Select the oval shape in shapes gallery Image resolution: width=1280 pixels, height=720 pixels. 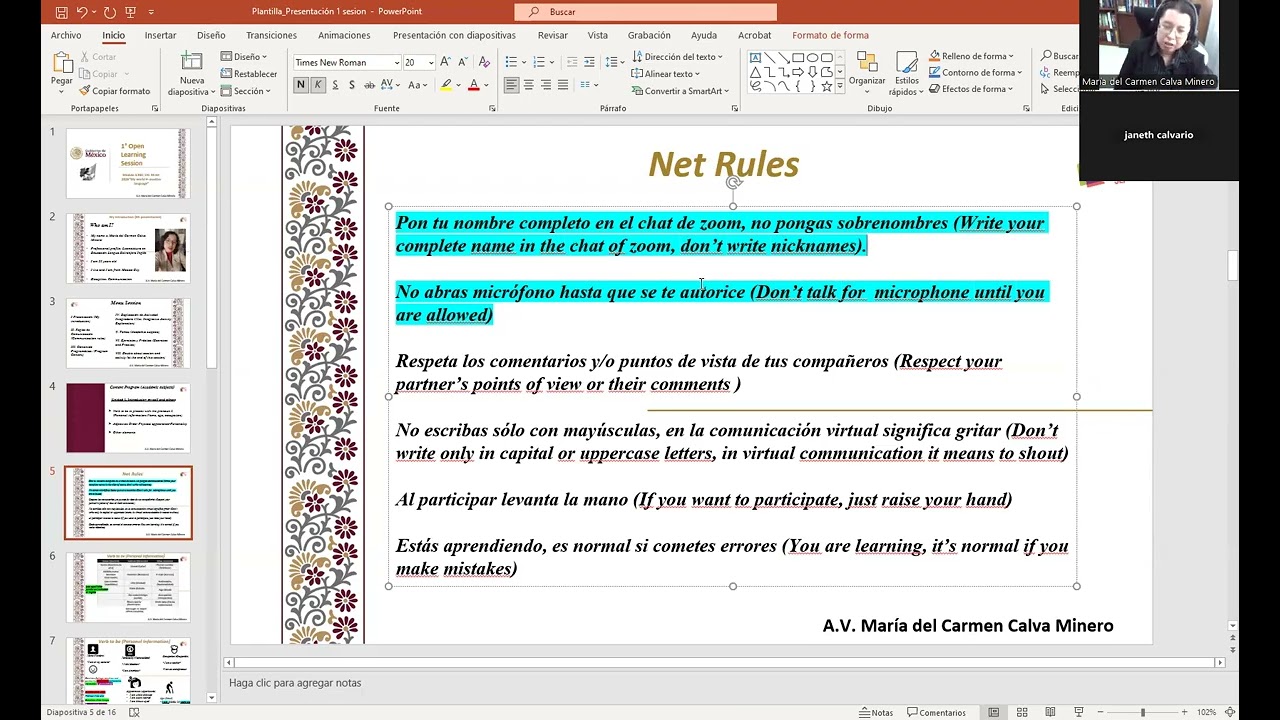click(812, 58)
